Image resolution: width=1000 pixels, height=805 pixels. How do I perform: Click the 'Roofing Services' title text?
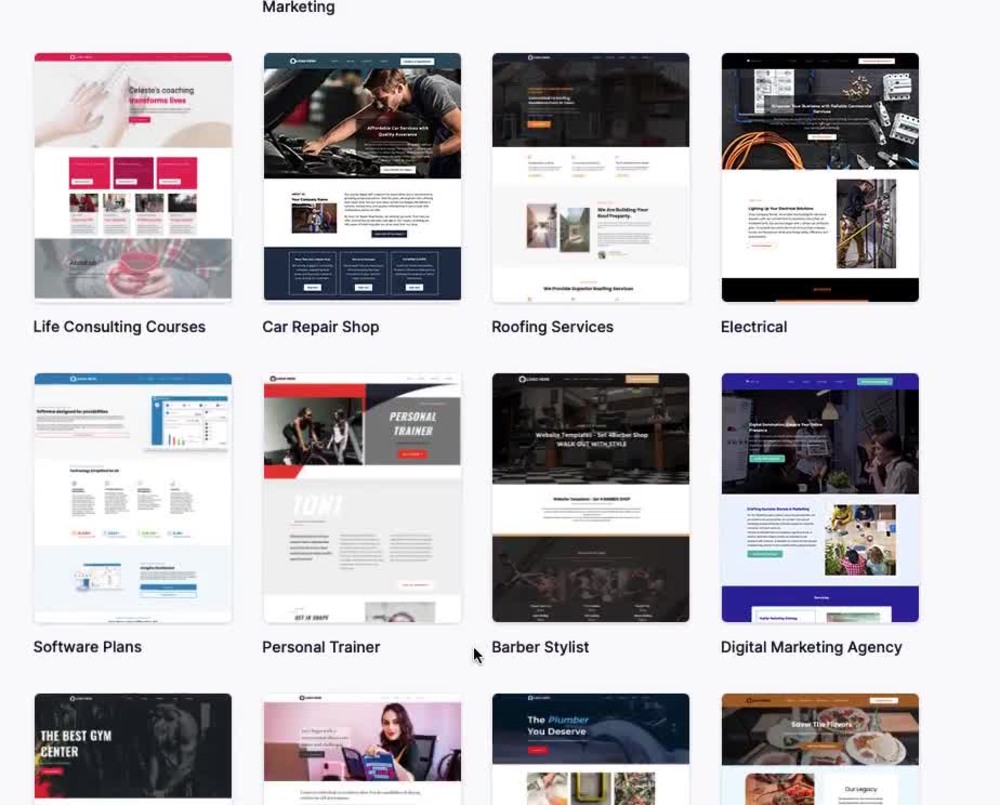552,327
